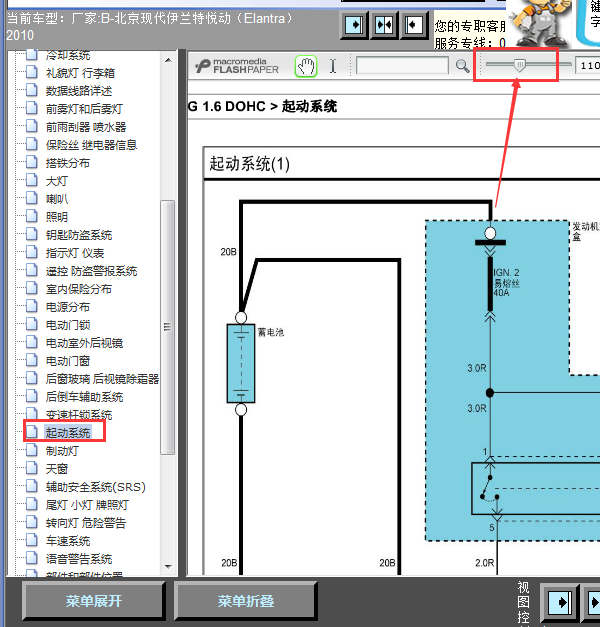Click document icon beside 电源分布
The width and height of the screenshot is (600, 627).
pyautogui.click(x=32, y=307)
